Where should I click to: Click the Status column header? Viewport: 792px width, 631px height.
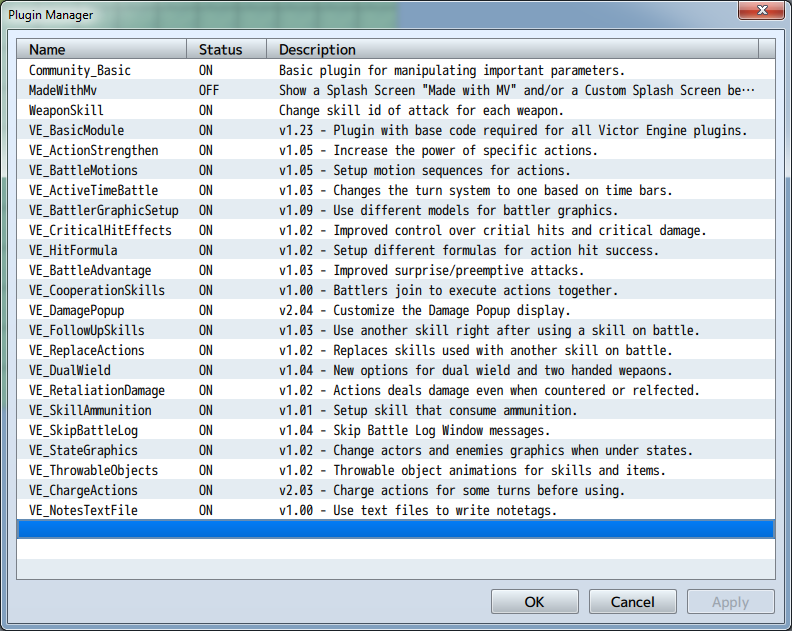coord(226,50)
